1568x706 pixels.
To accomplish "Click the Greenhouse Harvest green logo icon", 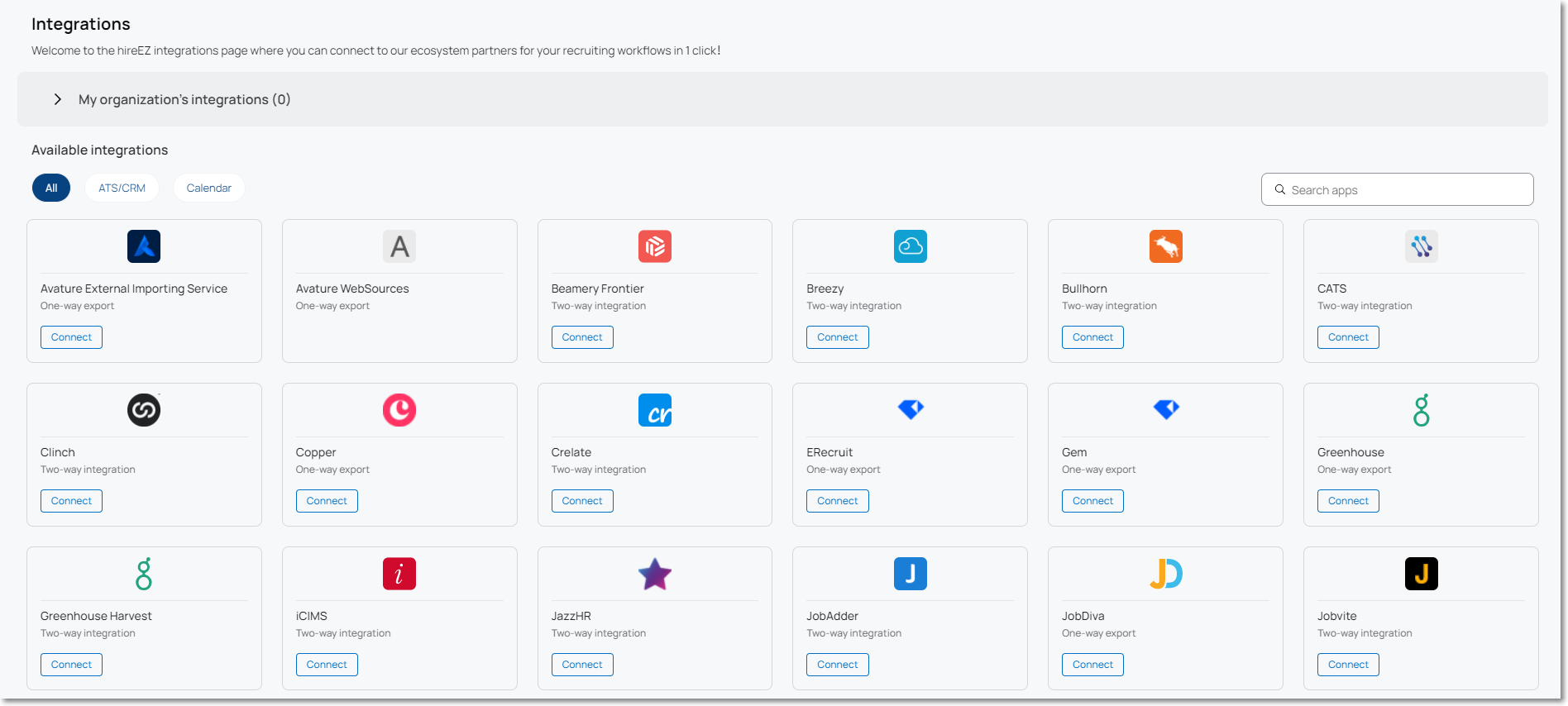I will point(144,574).
